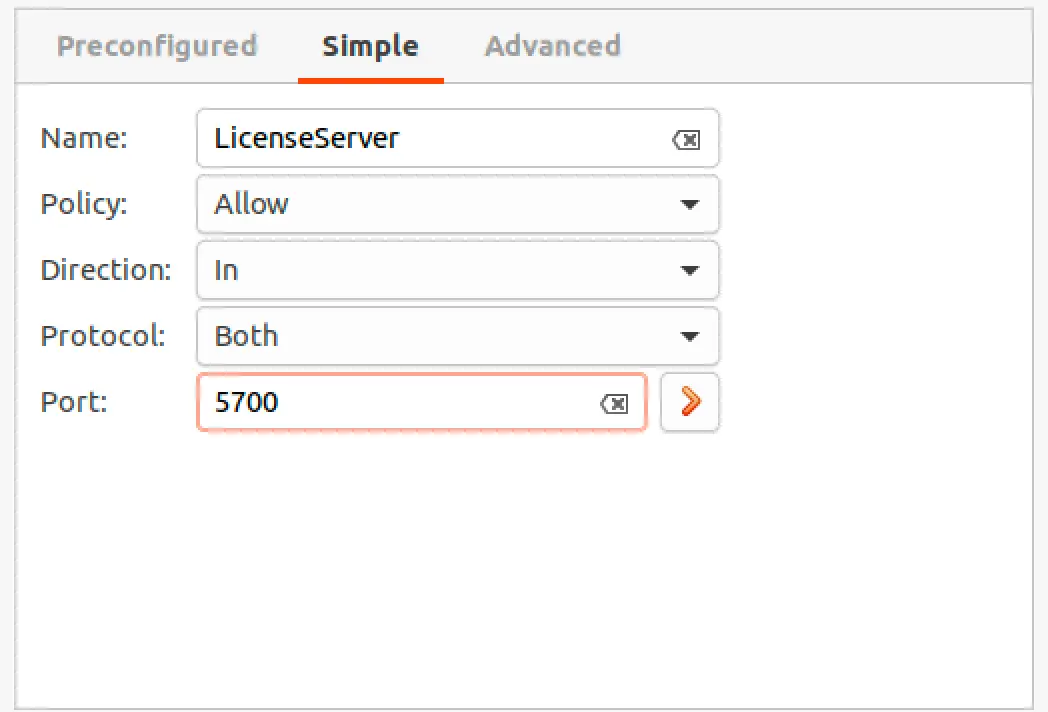Click inside the Name field containing LicenseServer

400,139
